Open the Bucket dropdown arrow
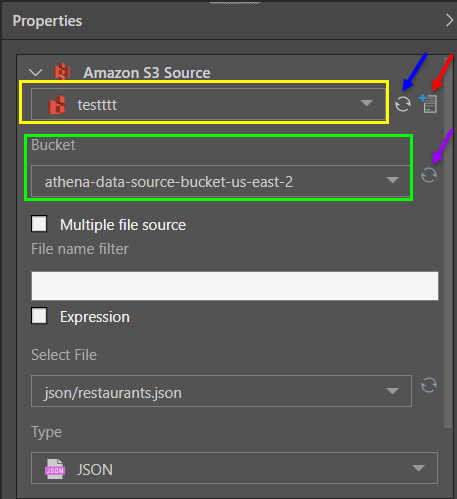The image size is (457, 499). click(392, 180)
